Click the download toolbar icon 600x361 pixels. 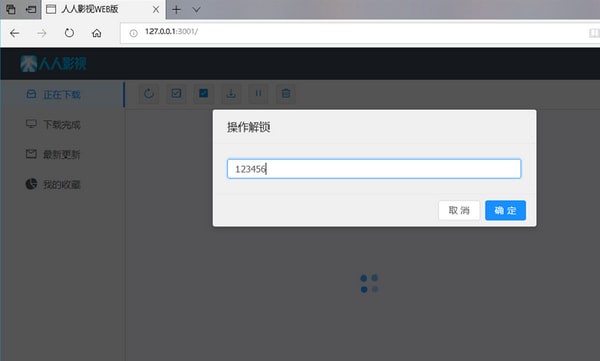(231, 93)
